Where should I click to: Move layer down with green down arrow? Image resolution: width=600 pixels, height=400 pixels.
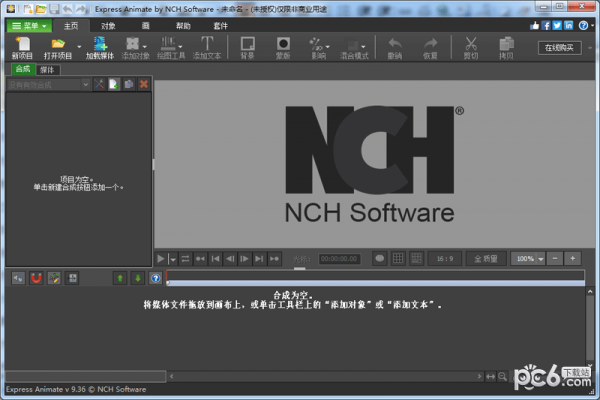pos(138,278)
